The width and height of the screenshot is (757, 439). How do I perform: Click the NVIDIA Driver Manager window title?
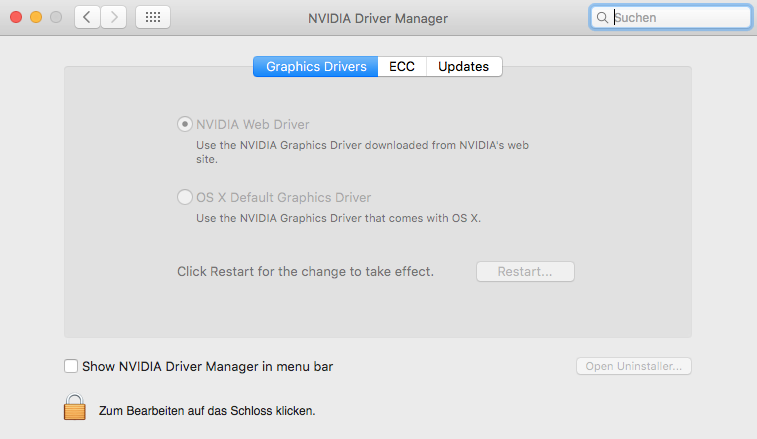coord(378,18)
